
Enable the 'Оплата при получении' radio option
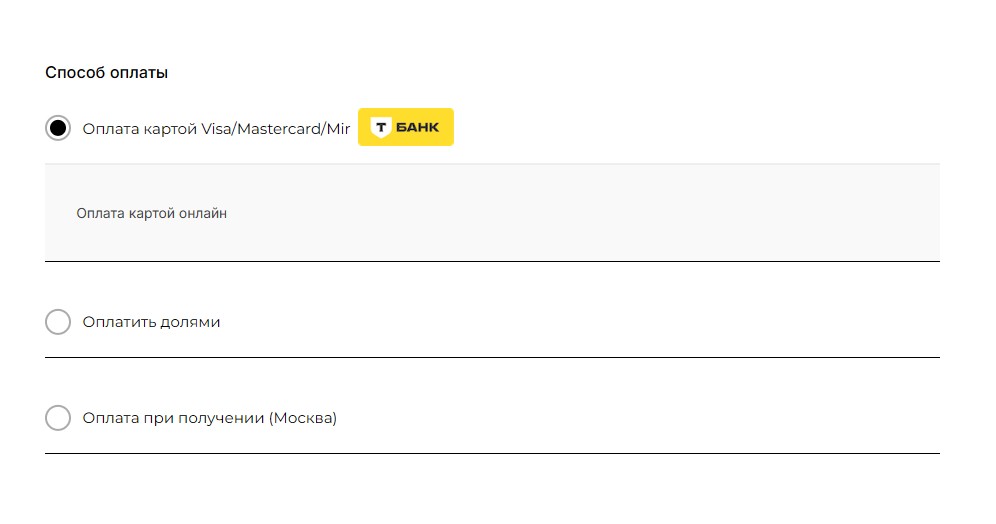click(58, 418)
